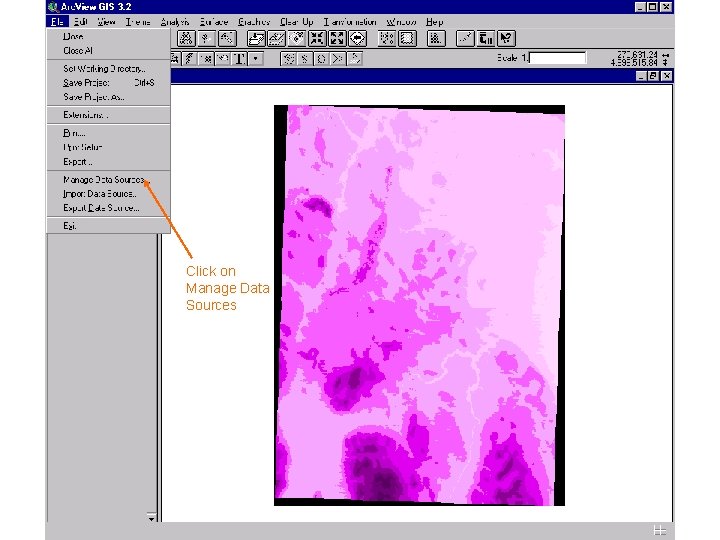The height and width of the screenshot is (540, 720).
Task: Expand the dropdown arrow beside Text tool
Action: tap(256, 59)
